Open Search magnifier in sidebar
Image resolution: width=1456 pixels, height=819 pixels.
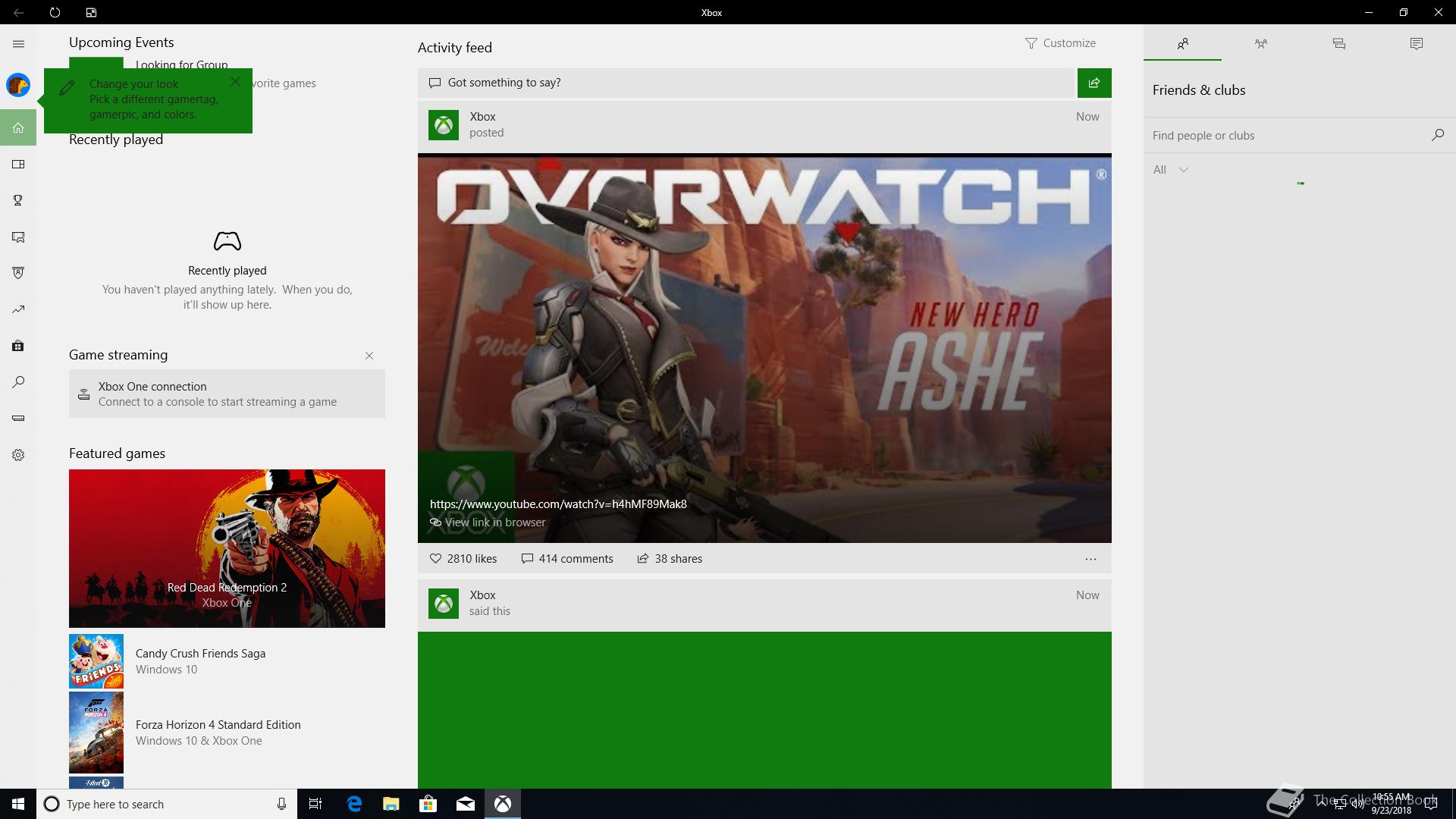(x=18, y=382)
